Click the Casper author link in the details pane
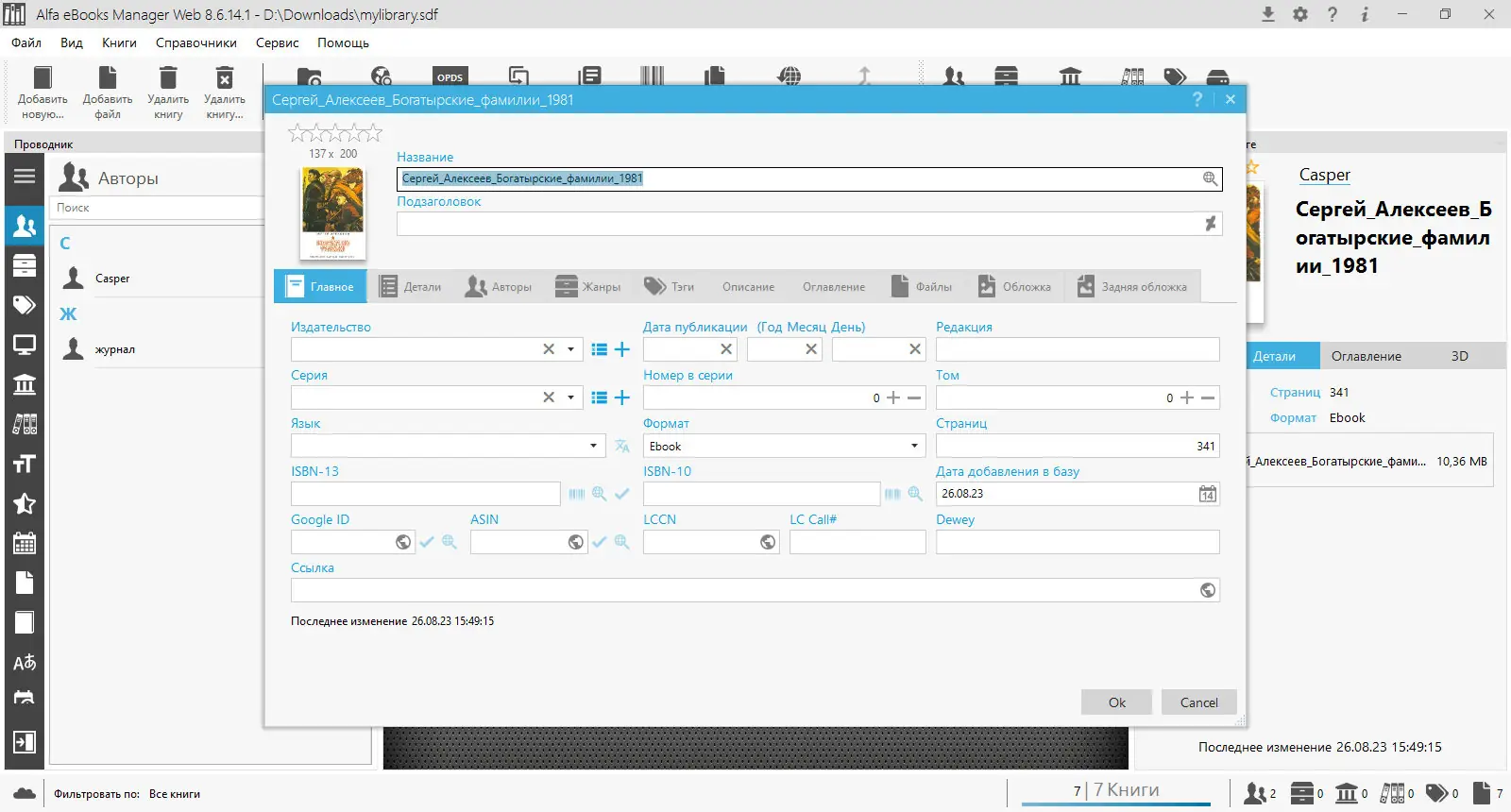The image size is (1511, 812). 1324,175
